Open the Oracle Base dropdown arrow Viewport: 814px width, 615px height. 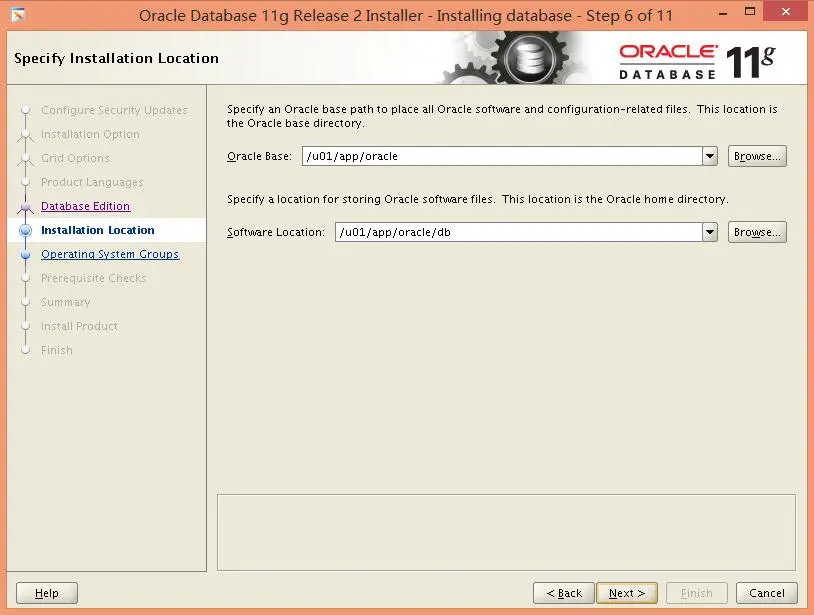pyautogui.click(x=710, y=156)
